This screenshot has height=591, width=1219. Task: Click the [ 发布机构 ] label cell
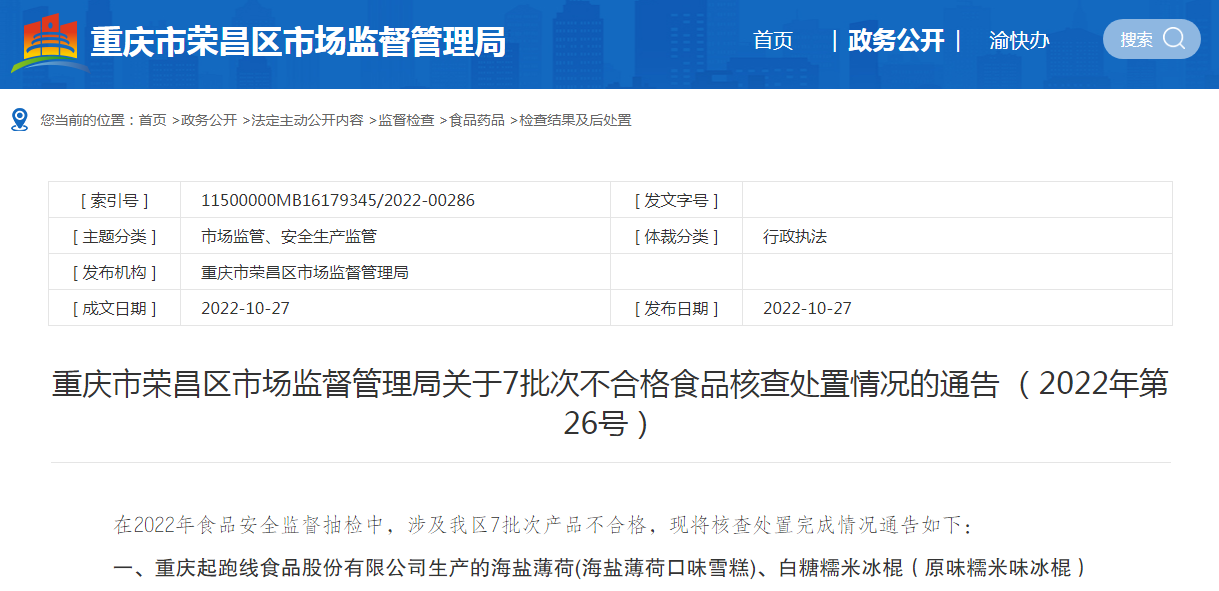pos(114,272)
